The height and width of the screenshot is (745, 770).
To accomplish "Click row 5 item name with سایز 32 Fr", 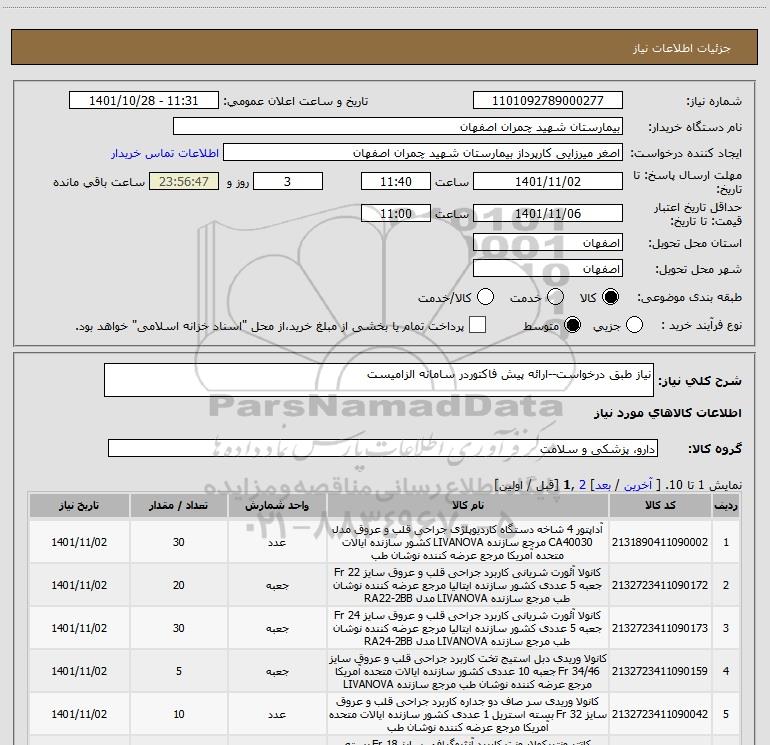I will click(x=468, y=714).
